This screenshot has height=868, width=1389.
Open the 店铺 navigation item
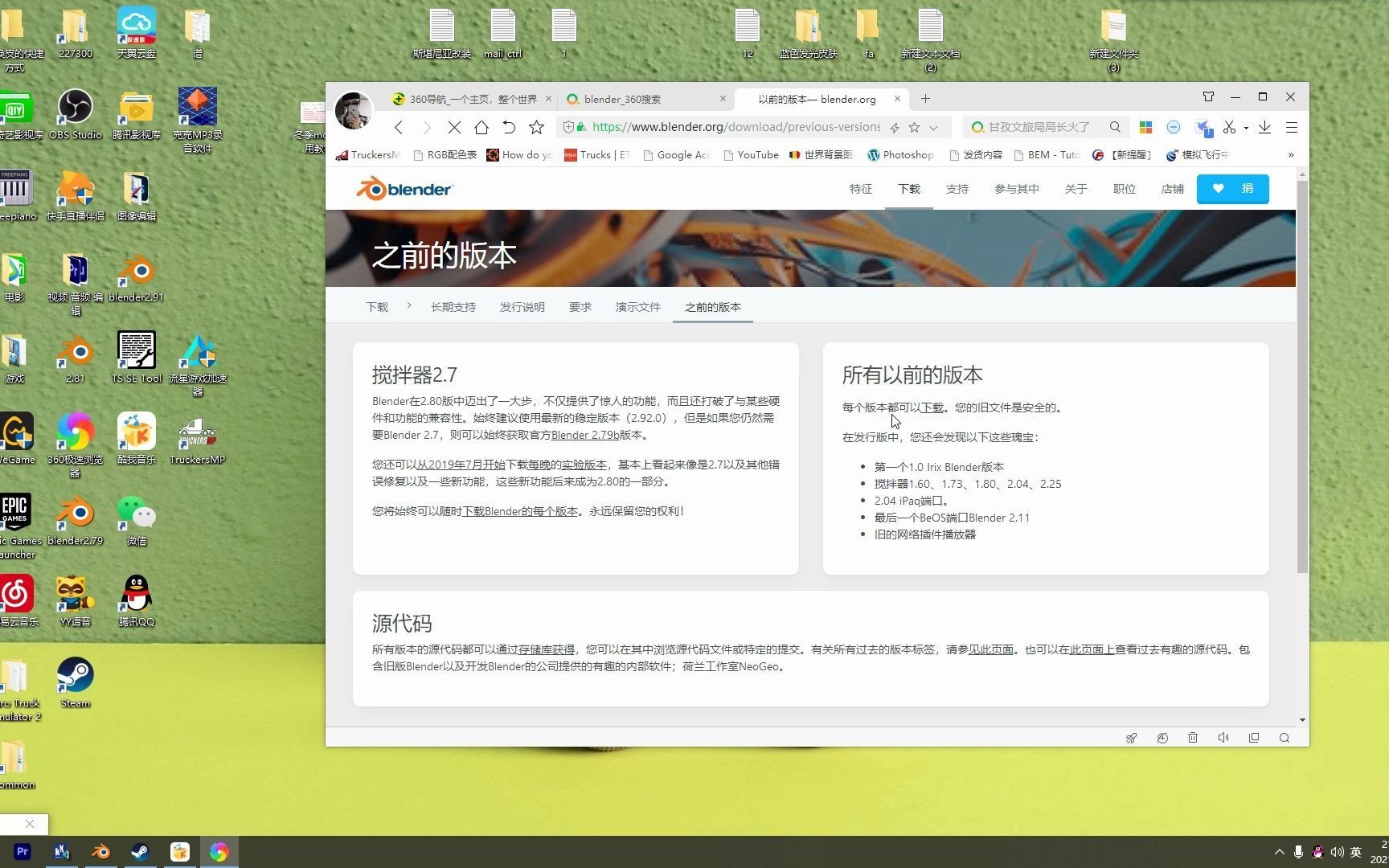1173,189
